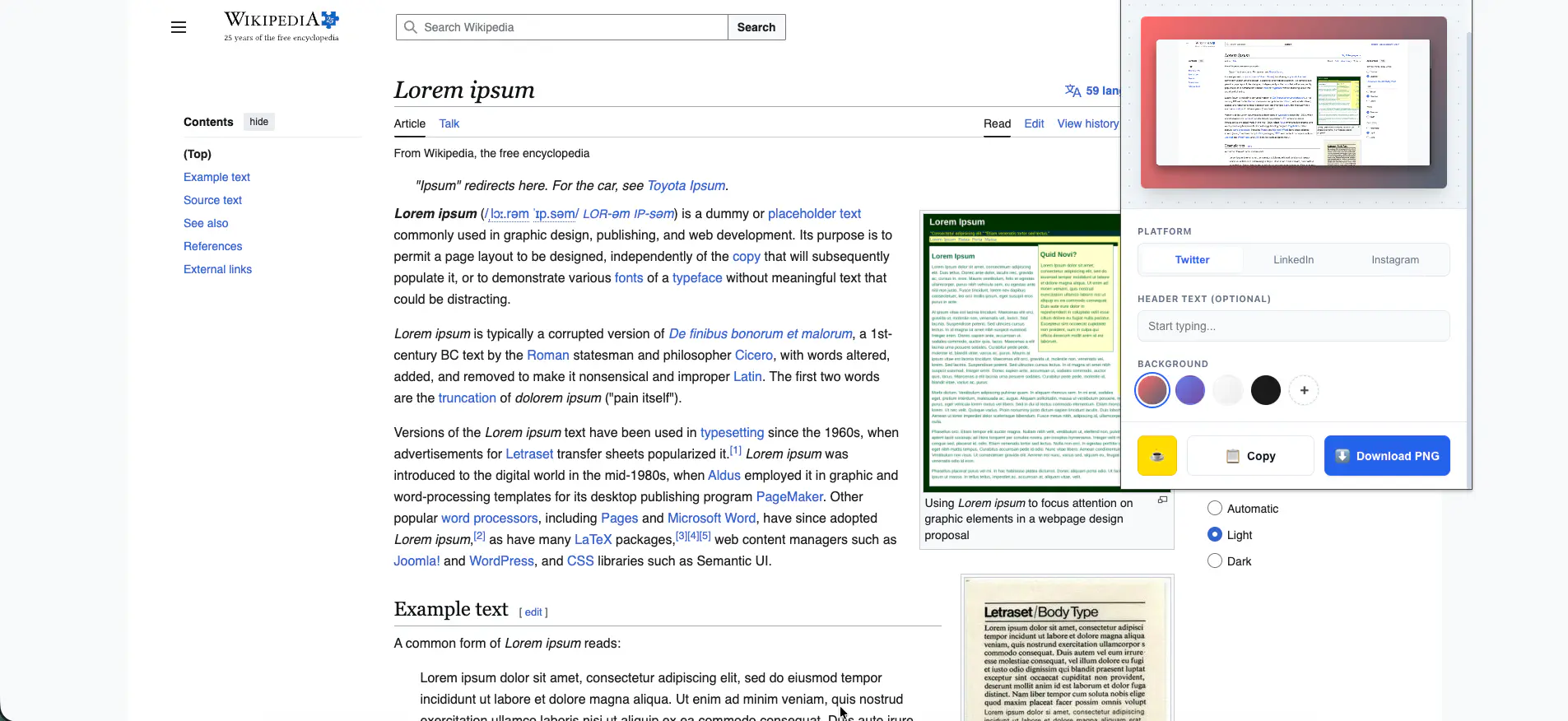Click the screenshot preview thumbnail

click(x=1293, y=102)
